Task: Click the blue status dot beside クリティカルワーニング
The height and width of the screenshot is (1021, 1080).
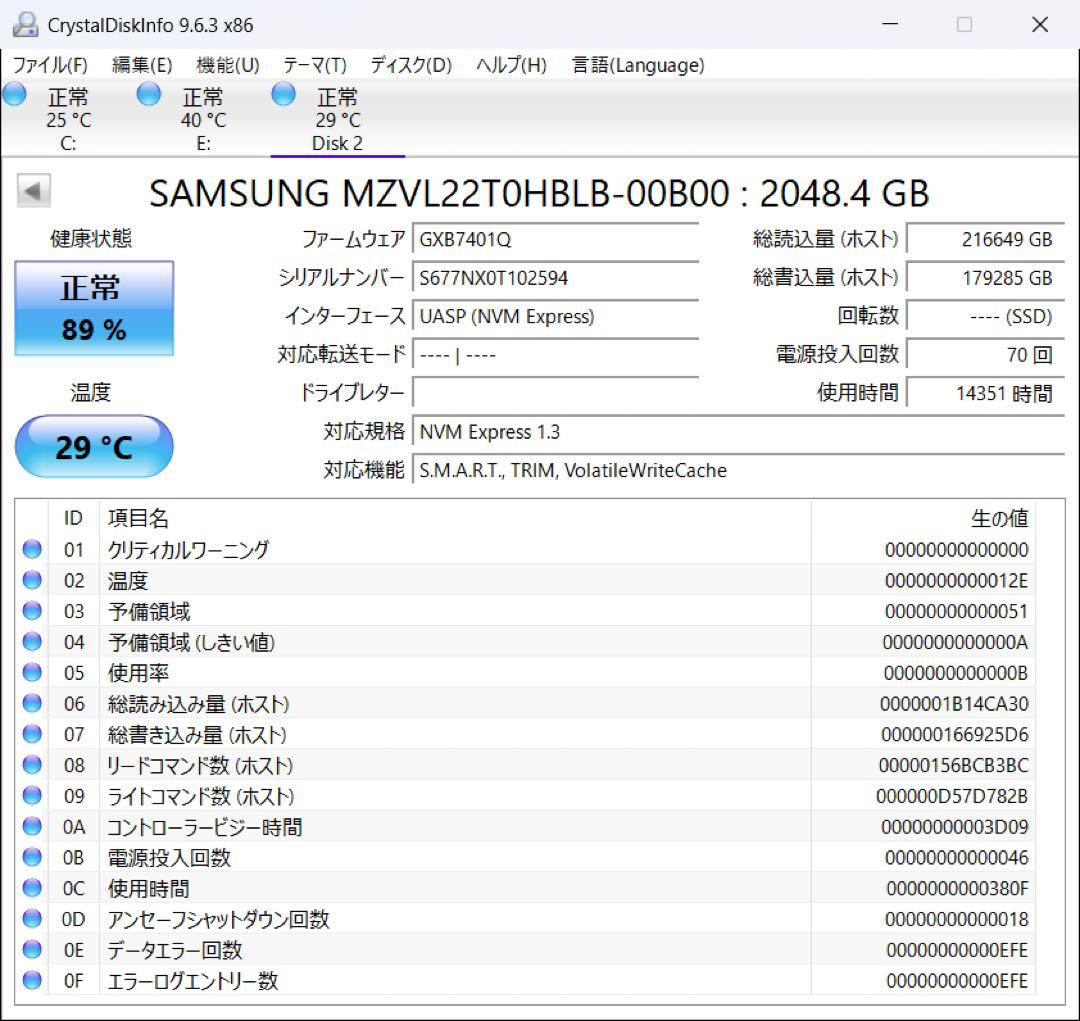Action: click(x=31, y=548)
